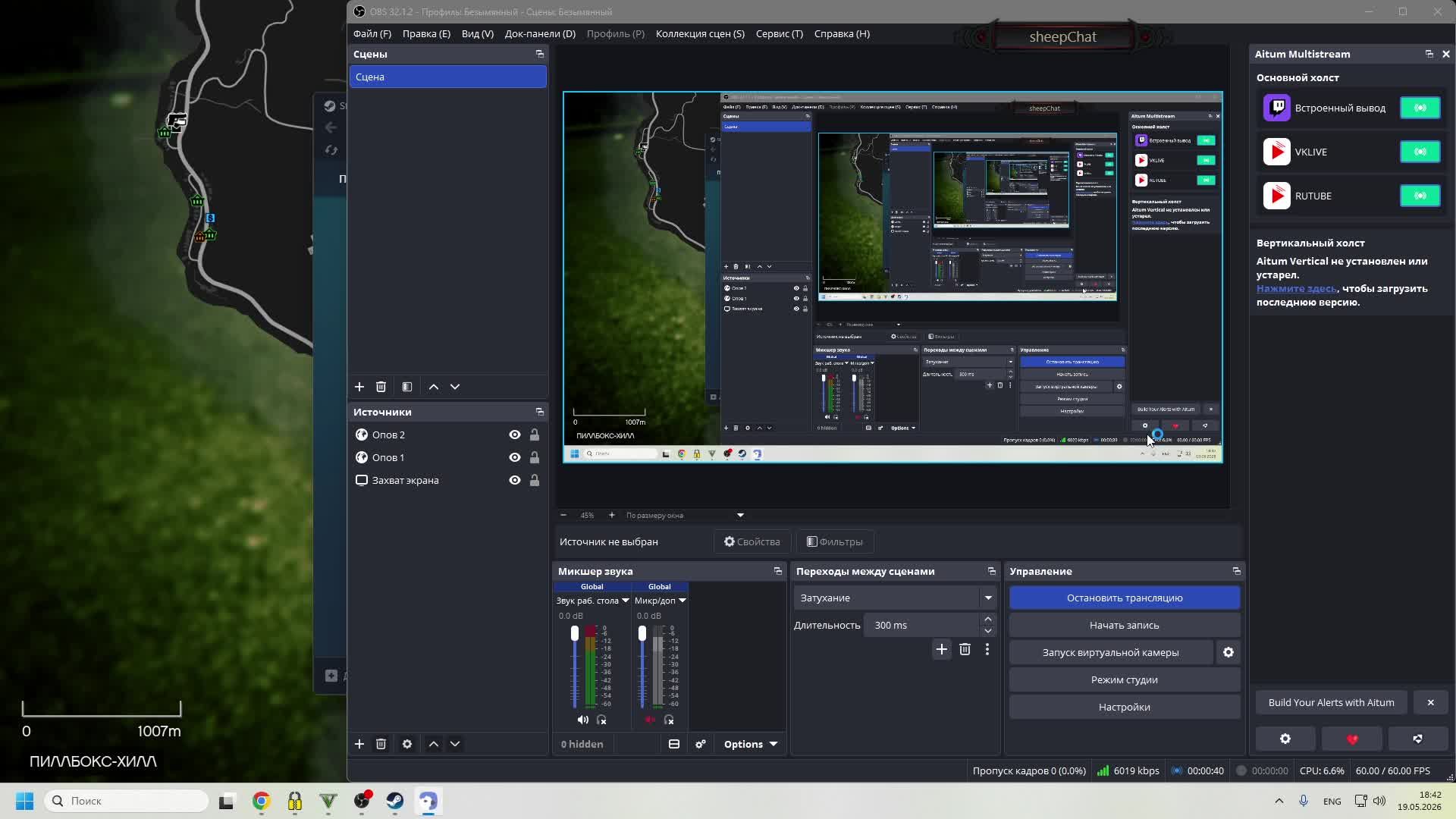
Task: Click Запуск виртуальной камеры button
Action: (x=1111, y=652)
